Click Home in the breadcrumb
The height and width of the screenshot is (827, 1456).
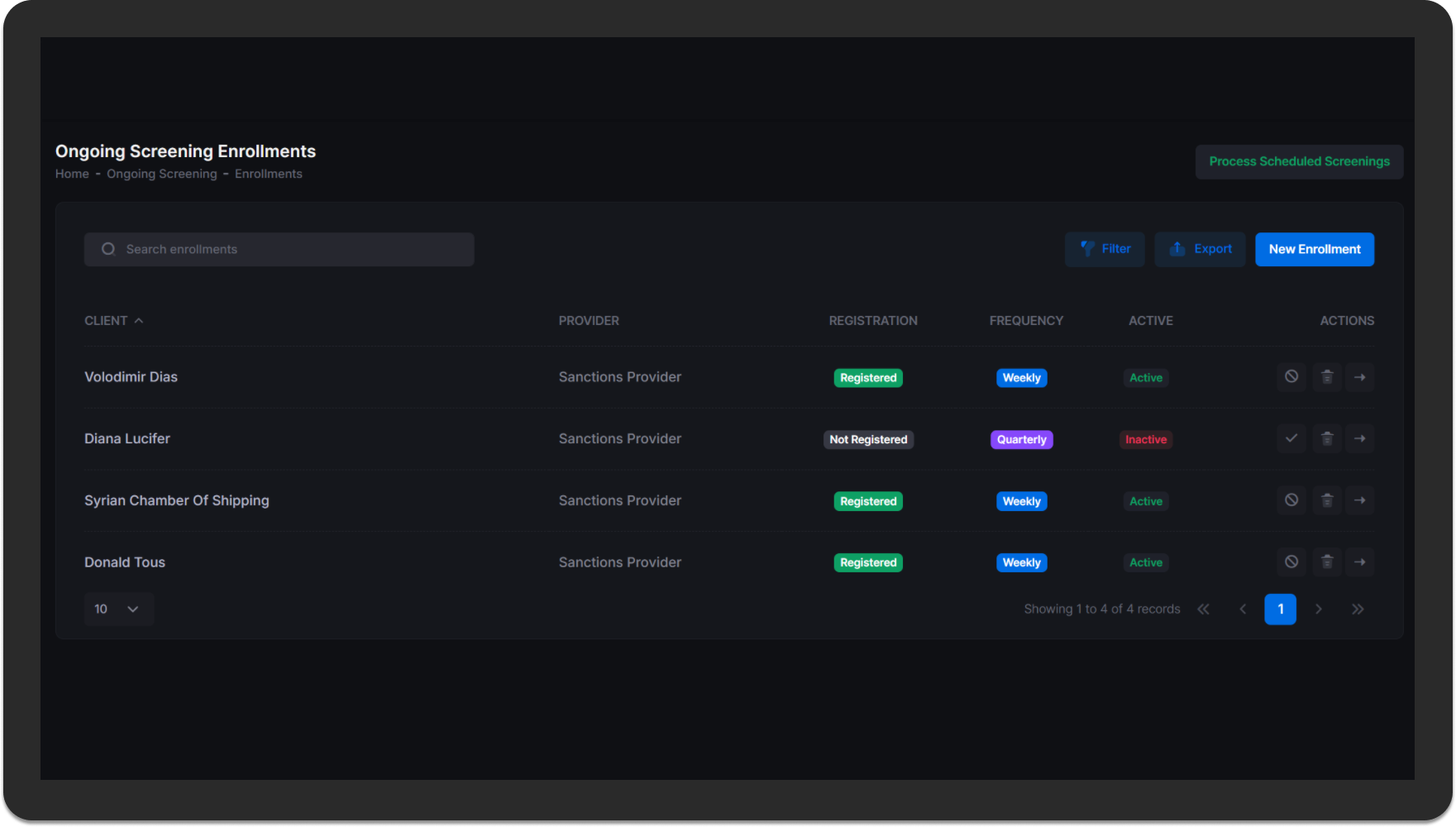pos(72,174)
